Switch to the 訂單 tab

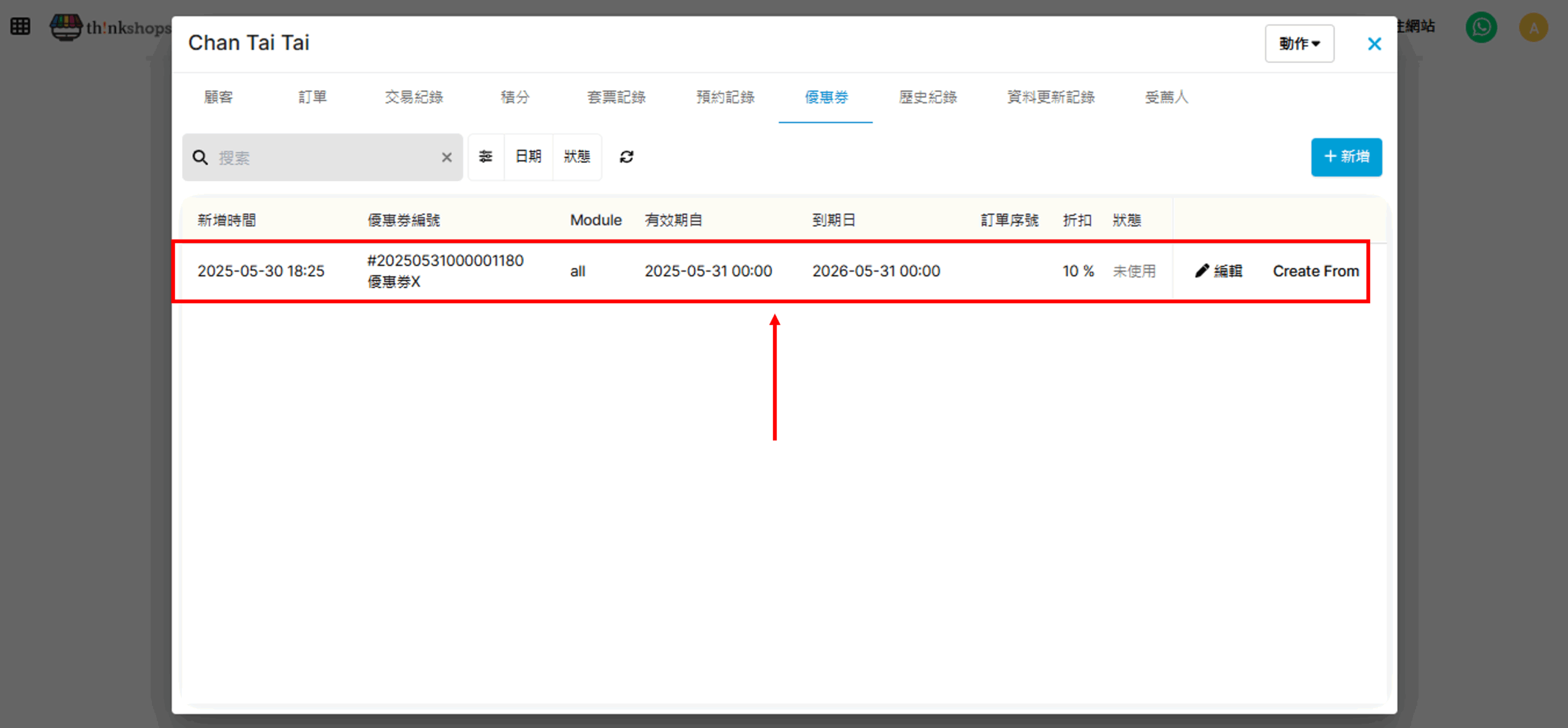[x=312, y=97]
